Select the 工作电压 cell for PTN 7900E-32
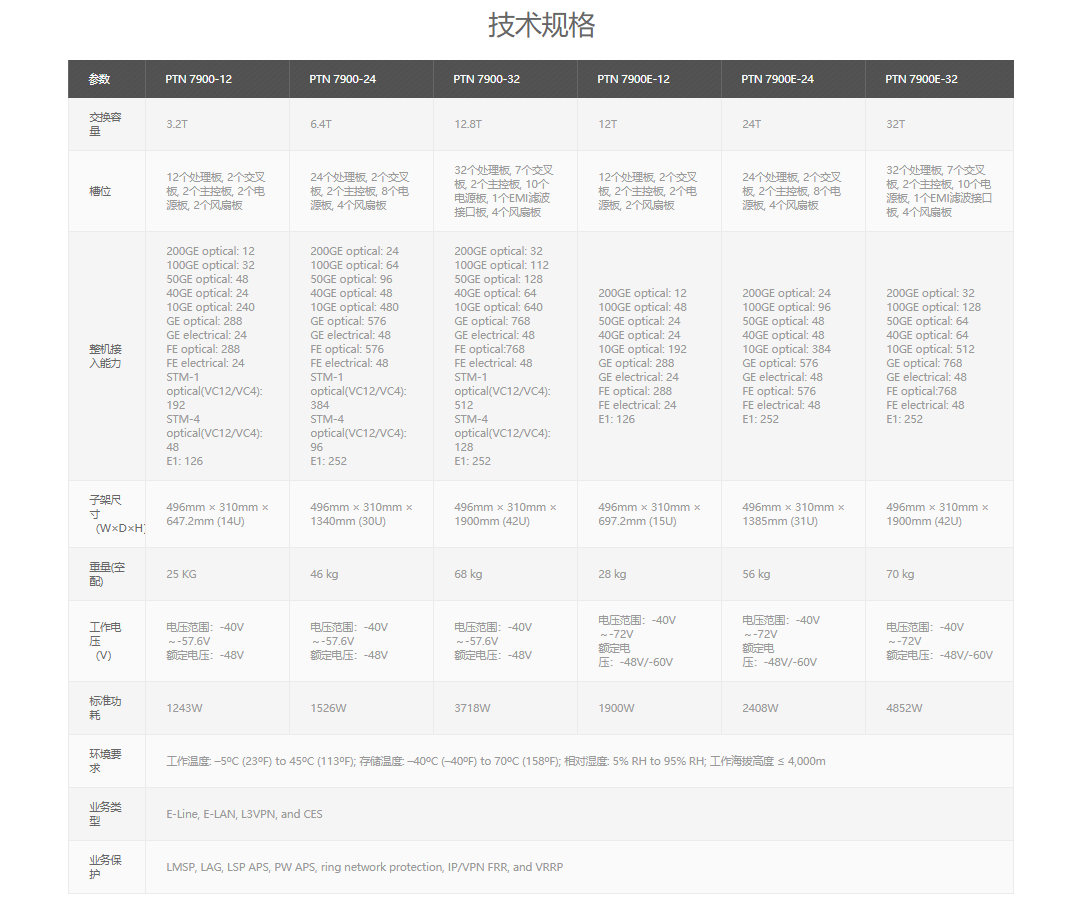The height and width of the screenshot is (903, 1068). (939, 641)
